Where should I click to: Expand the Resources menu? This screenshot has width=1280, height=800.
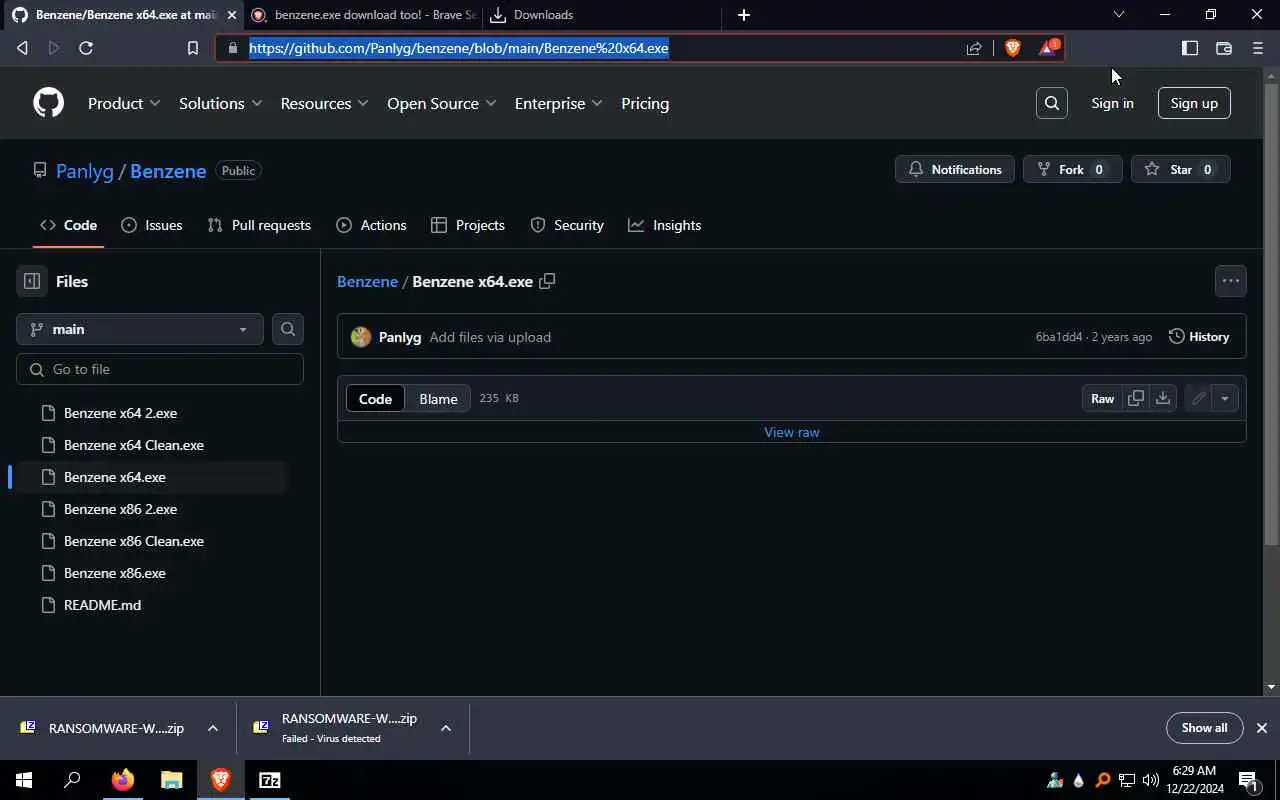324,103
